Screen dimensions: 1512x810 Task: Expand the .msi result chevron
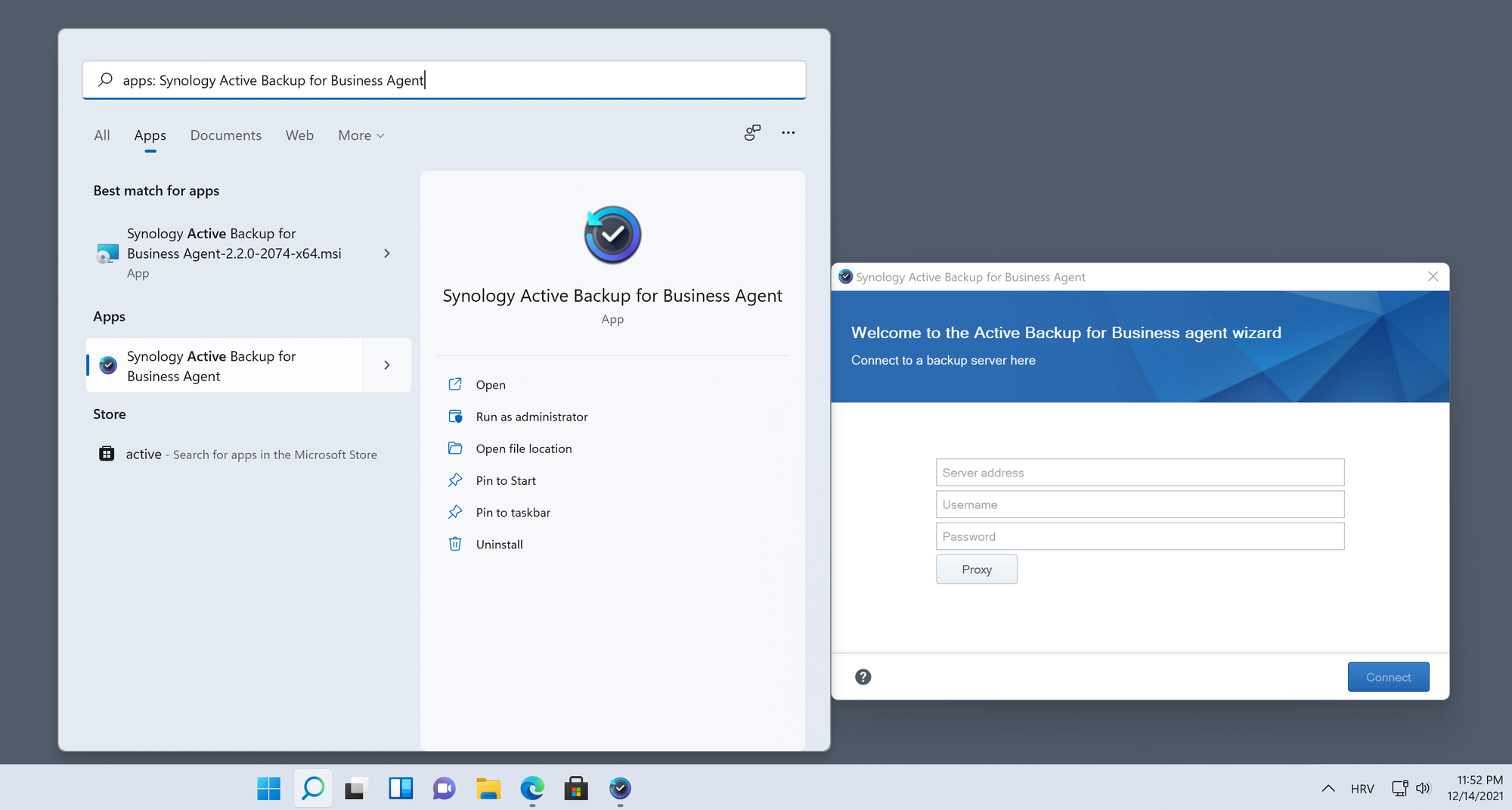387,253
